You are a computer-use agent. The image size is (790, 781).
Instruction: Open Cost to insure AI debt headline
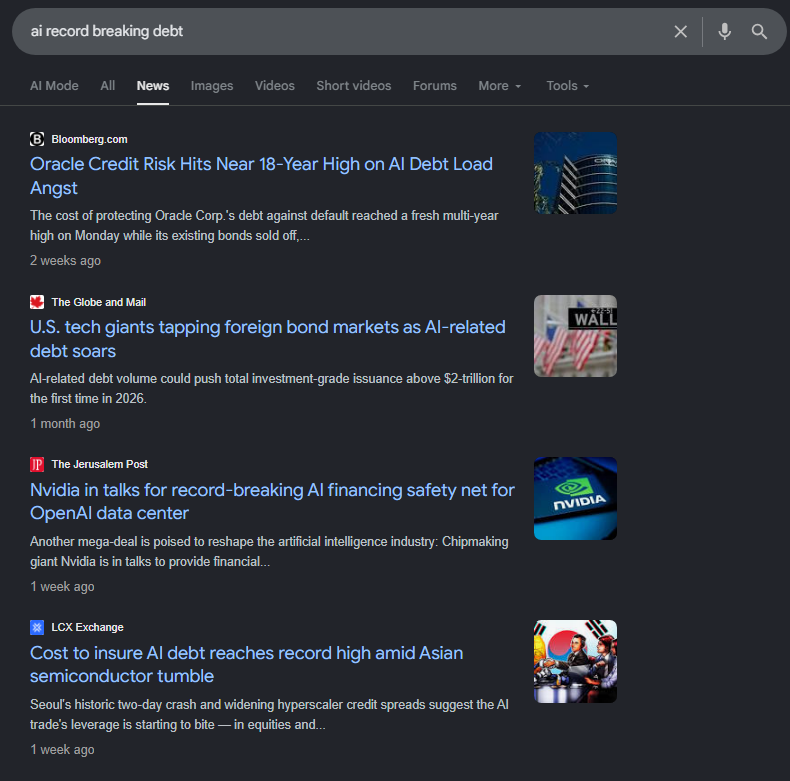246,664
